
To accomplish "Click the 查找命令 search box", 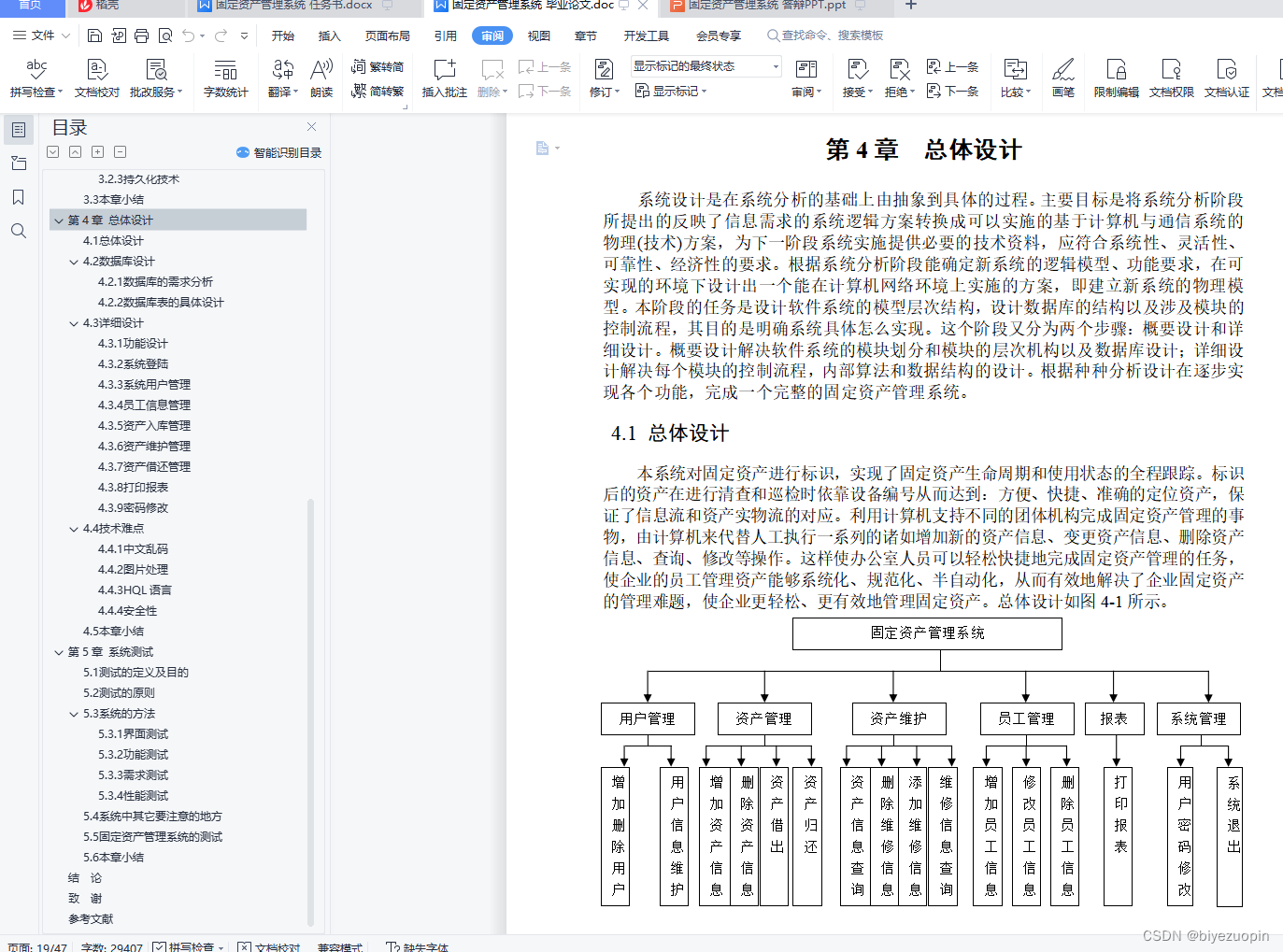I will point(826,36).
